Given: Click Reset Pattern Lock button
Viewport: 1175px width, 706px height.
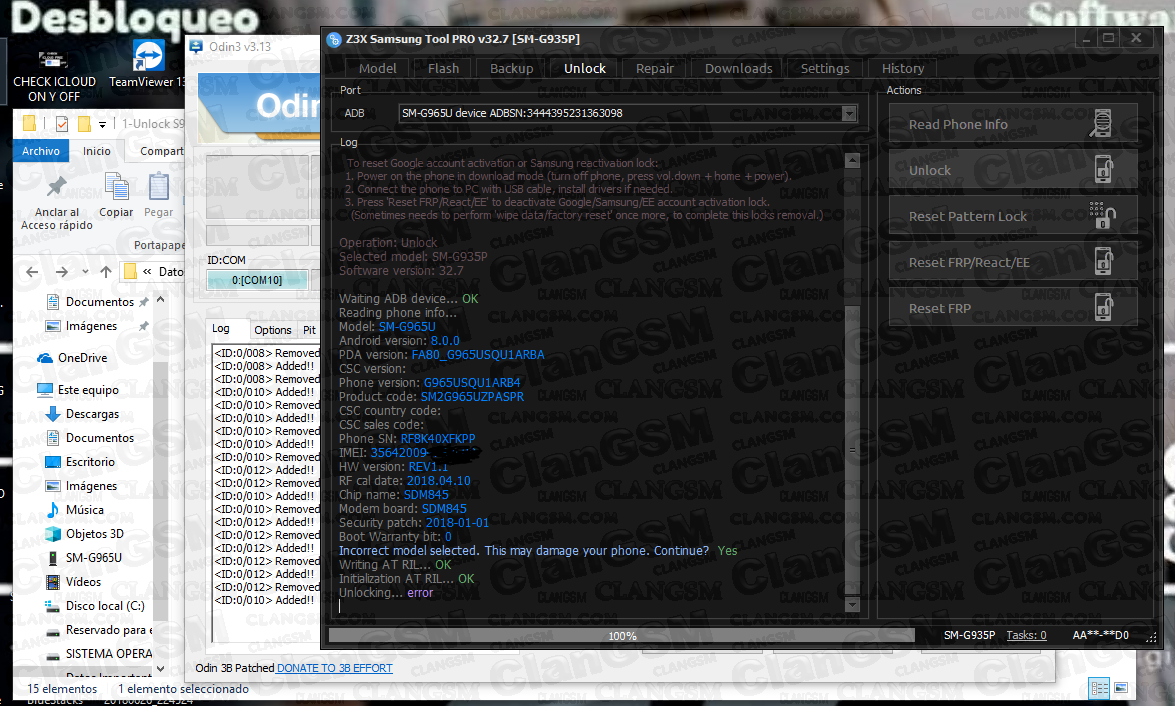Looking at the screenshot, I should (1012, 216).
